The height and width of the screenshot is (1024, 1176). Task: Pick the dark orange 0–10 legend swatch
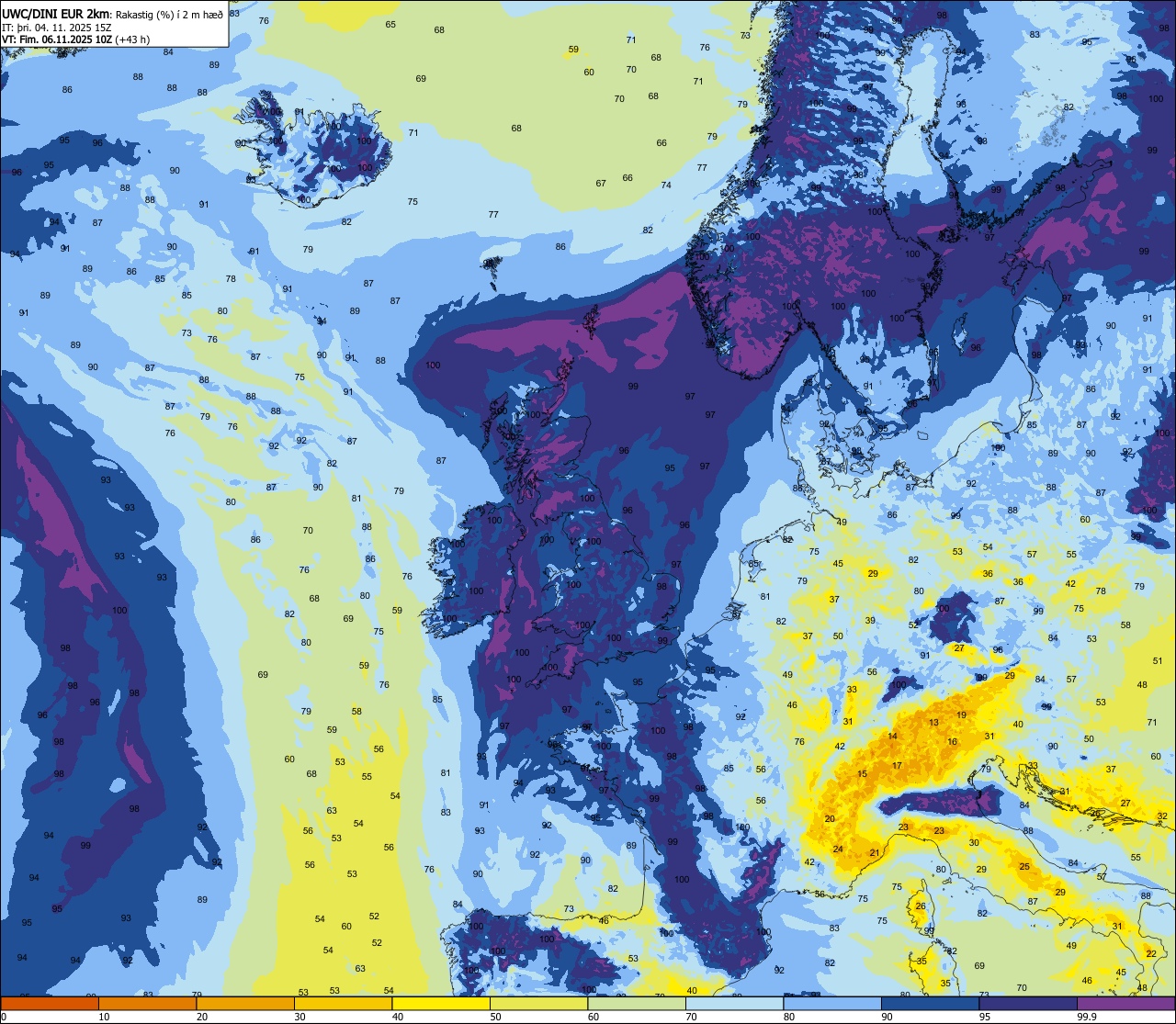click(x=50, y=1003)
